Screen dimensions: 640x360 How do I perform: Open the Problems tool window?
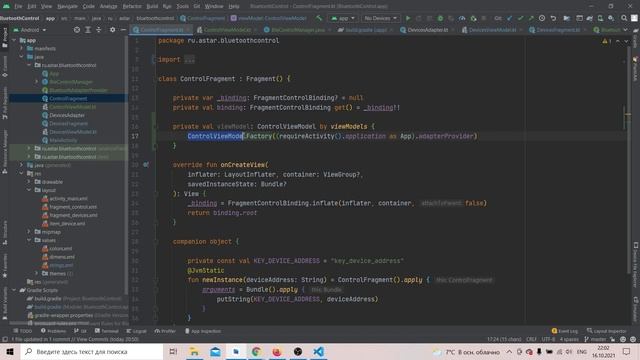pyautogui.click(x=53, y=331)
